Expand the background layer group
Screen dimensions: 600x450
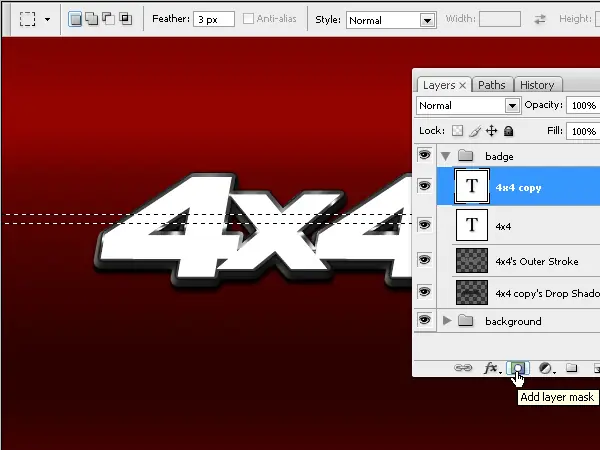click(x=446, y=321)
